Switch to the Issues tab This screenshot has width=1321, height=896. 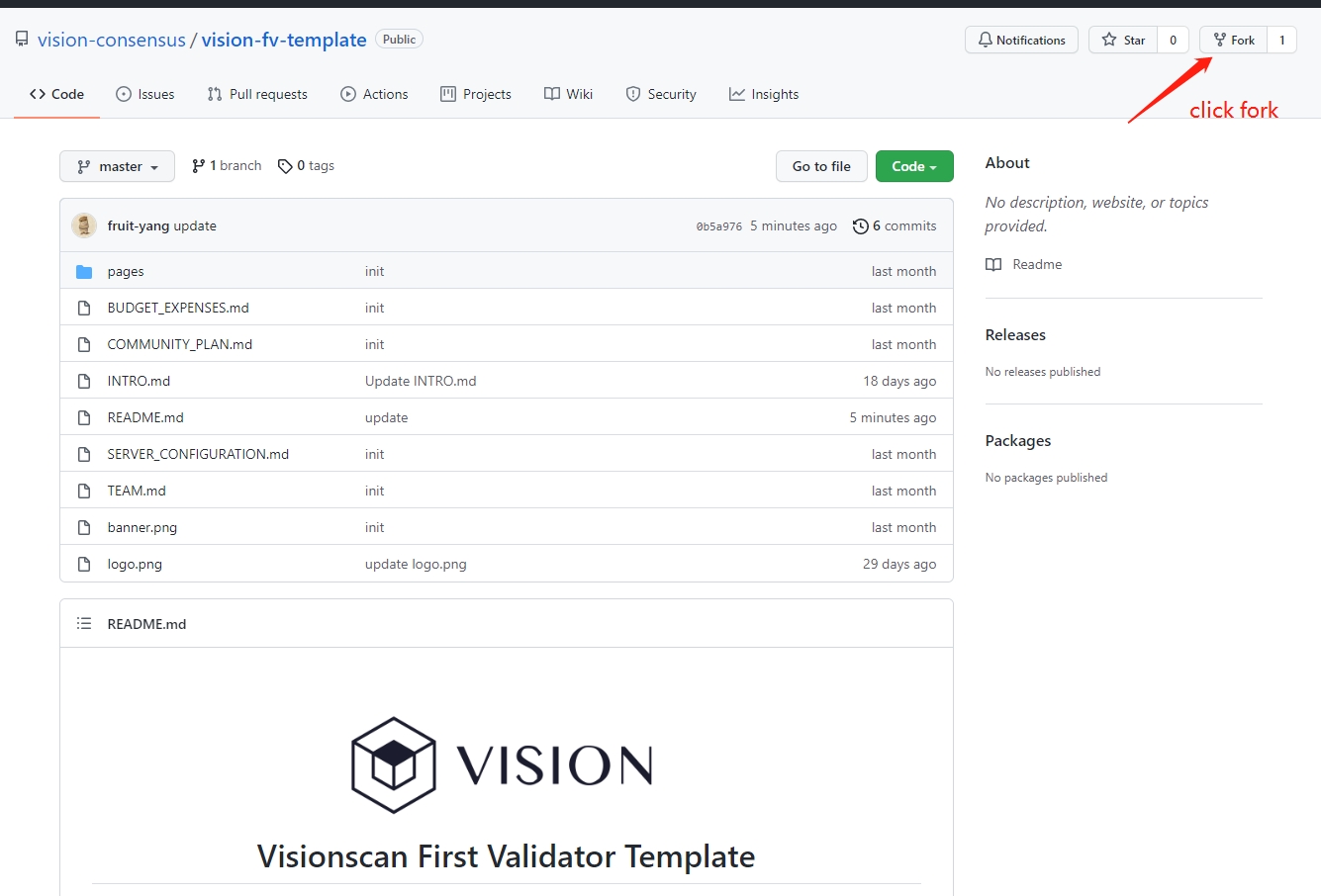pyautogui.click(x=145, y=94)
